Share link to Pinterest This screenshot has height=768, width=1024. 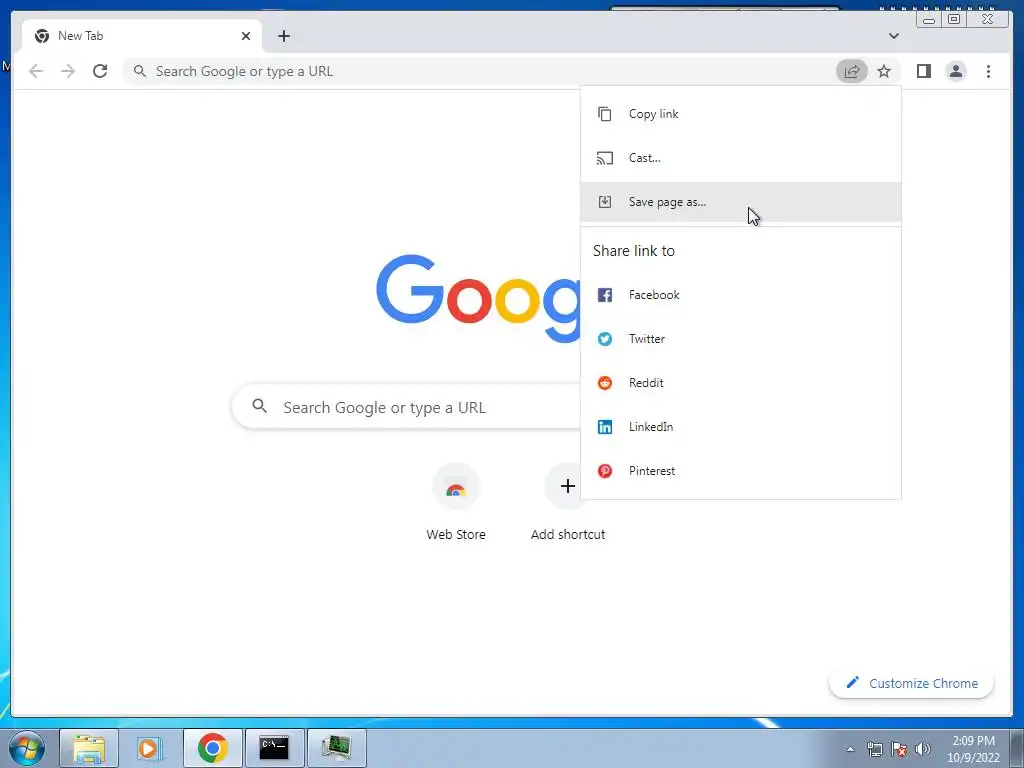click(x=741, y=471)
